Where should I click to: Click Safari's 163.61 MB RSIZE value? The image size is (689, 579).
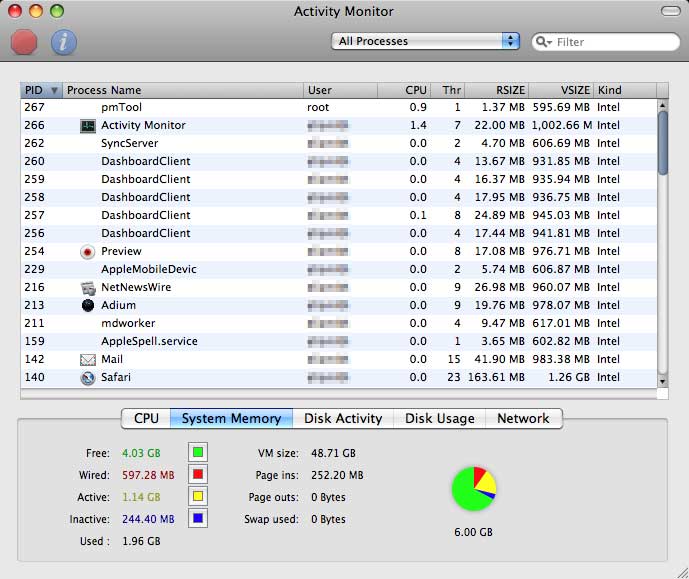point(496,377)
